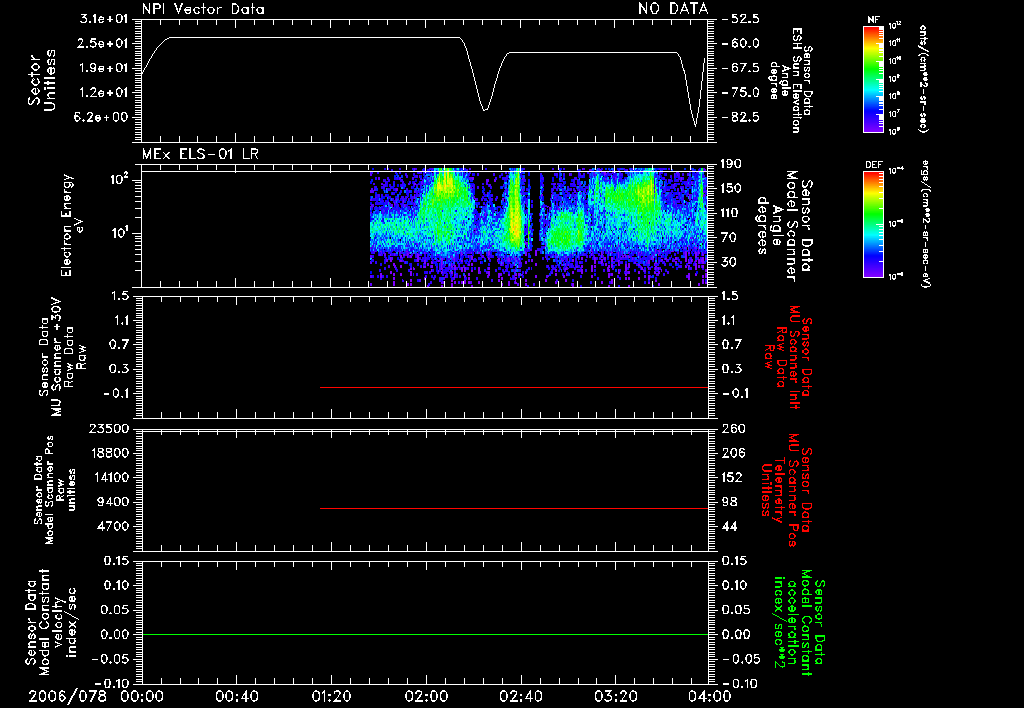This screenshot has width=1024, height=708.
Task: Click the '98' telemetry axis value
Action: click(729, 502)
